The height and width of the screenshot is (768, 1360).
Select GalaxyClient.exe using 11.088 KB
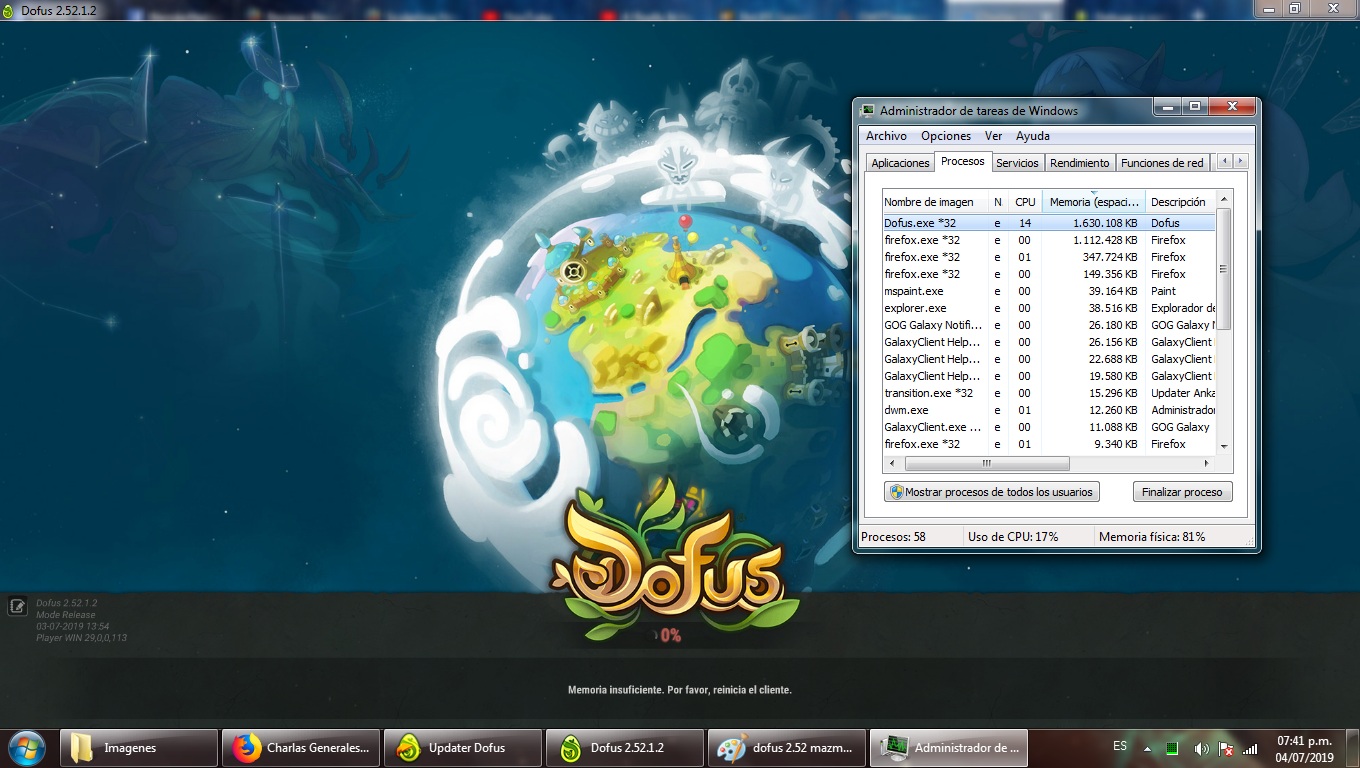tap(1048, 427)
